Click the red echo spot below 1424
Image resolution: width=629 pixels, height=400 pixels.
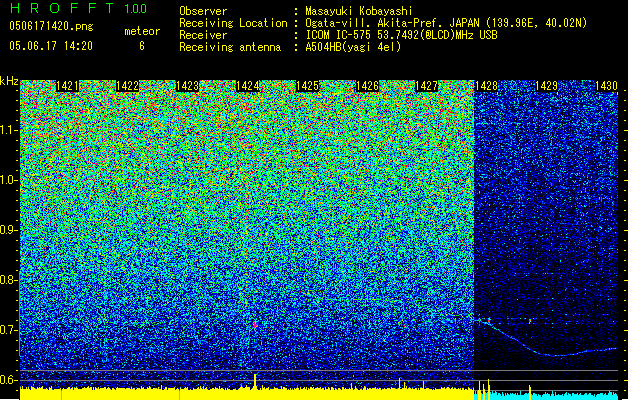pos(255,325)
